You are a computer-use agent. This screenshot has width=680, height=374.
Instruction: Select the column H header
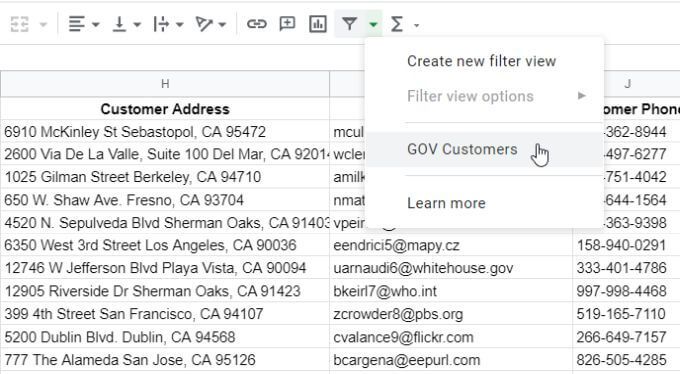point(165,84)
